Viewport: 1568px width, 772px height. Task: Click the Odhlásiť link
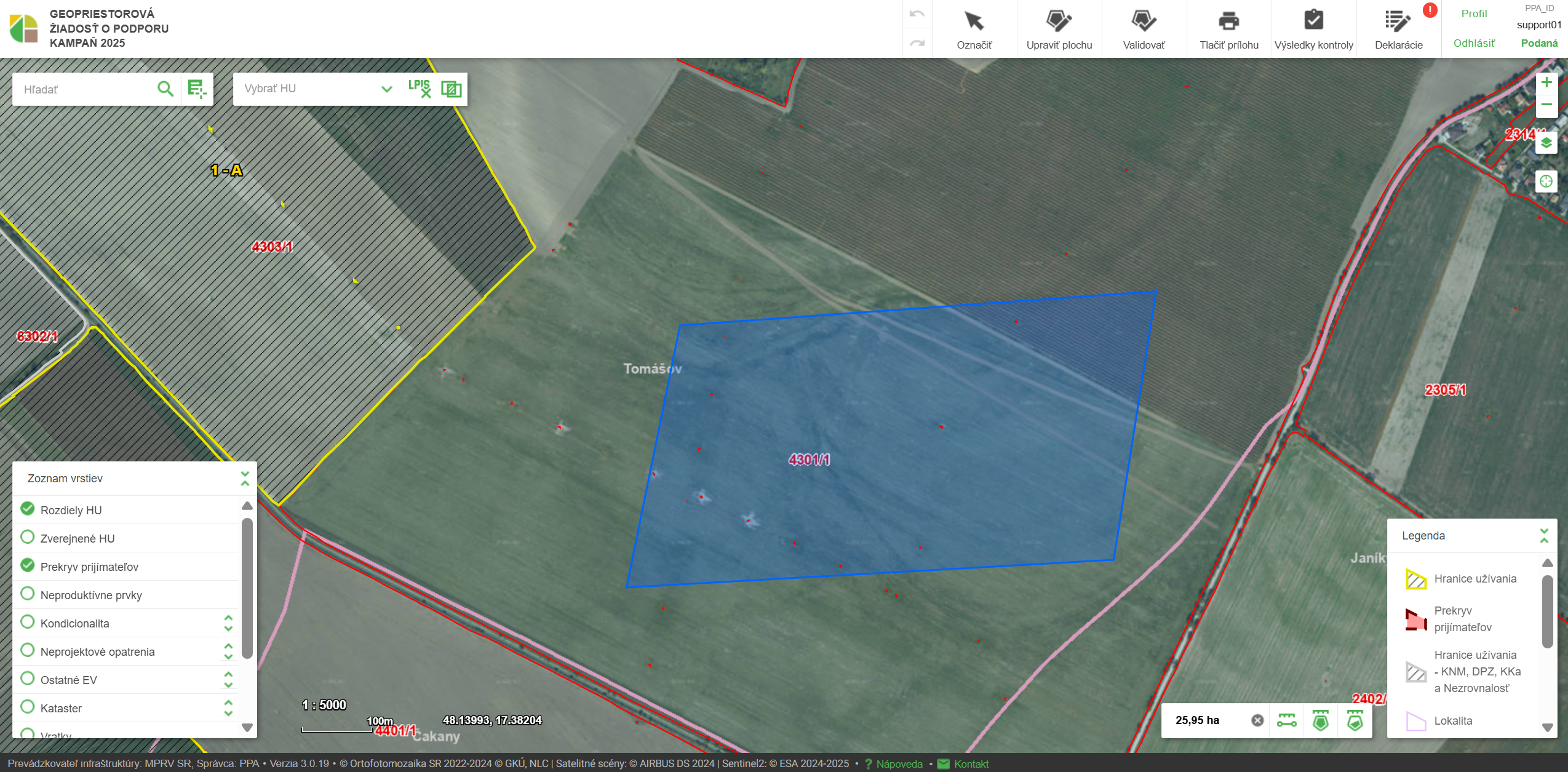pyautogui.click(x=1474, y=43)
